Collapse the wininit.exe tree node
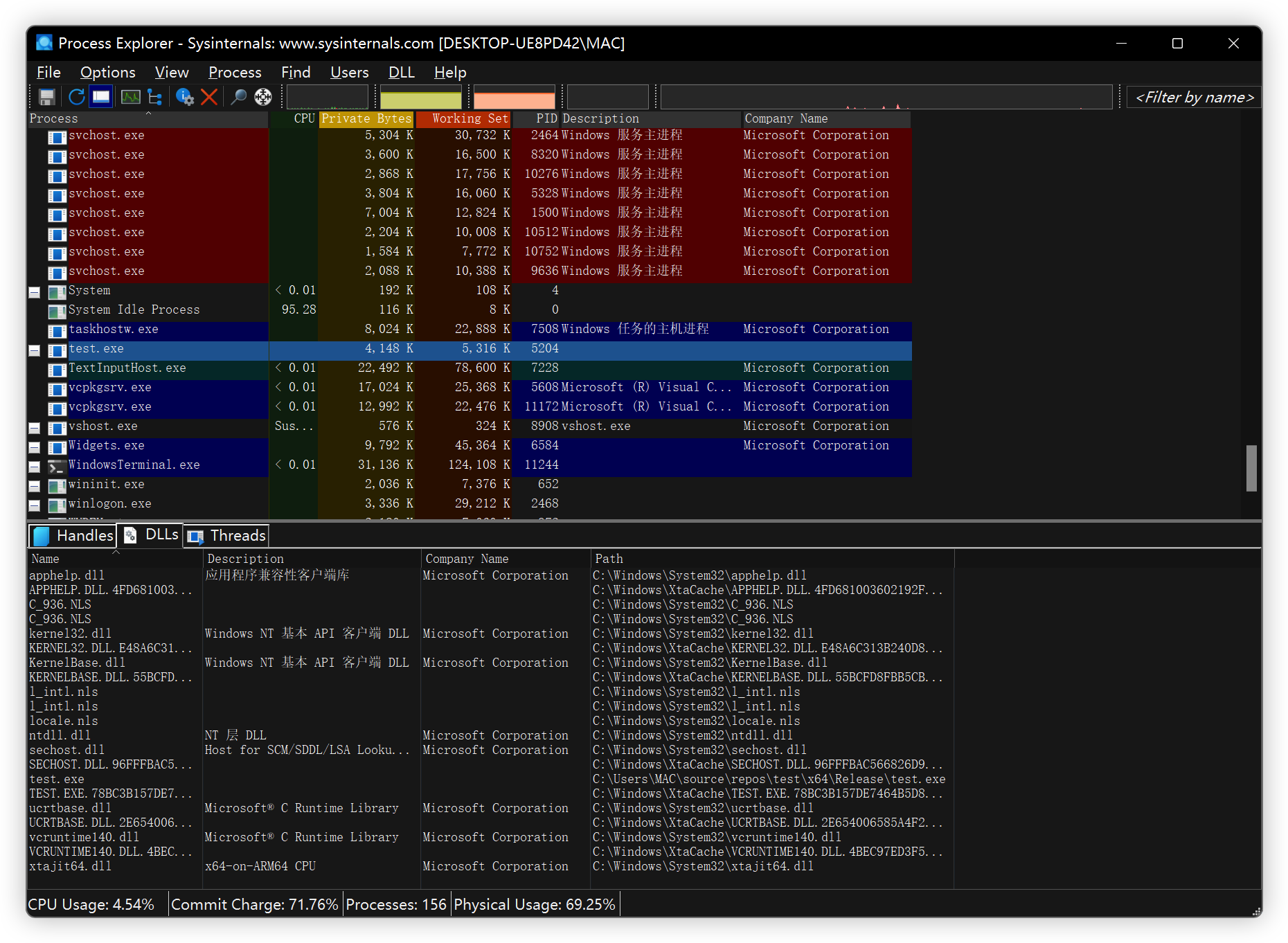The image size is (1288, 943). point(34,486)
